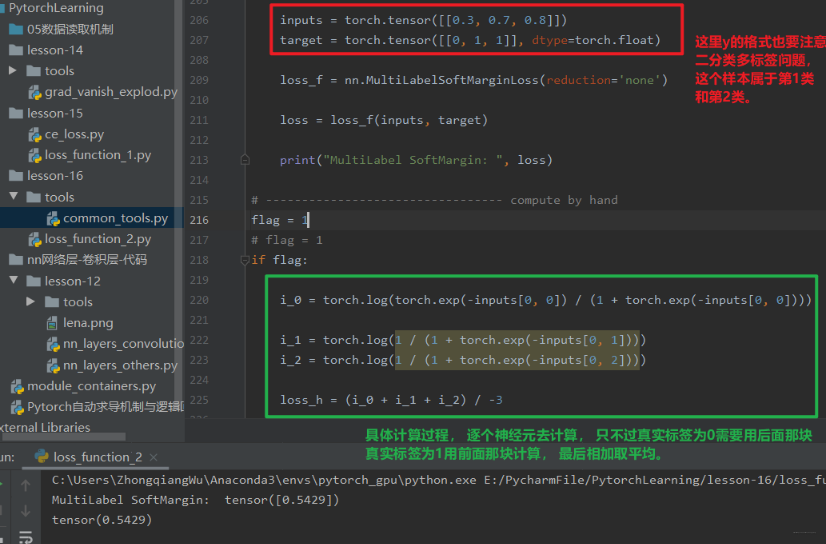Select the PytorchLearning project root
Screen dimensions: 826x544
pos(56,8)
